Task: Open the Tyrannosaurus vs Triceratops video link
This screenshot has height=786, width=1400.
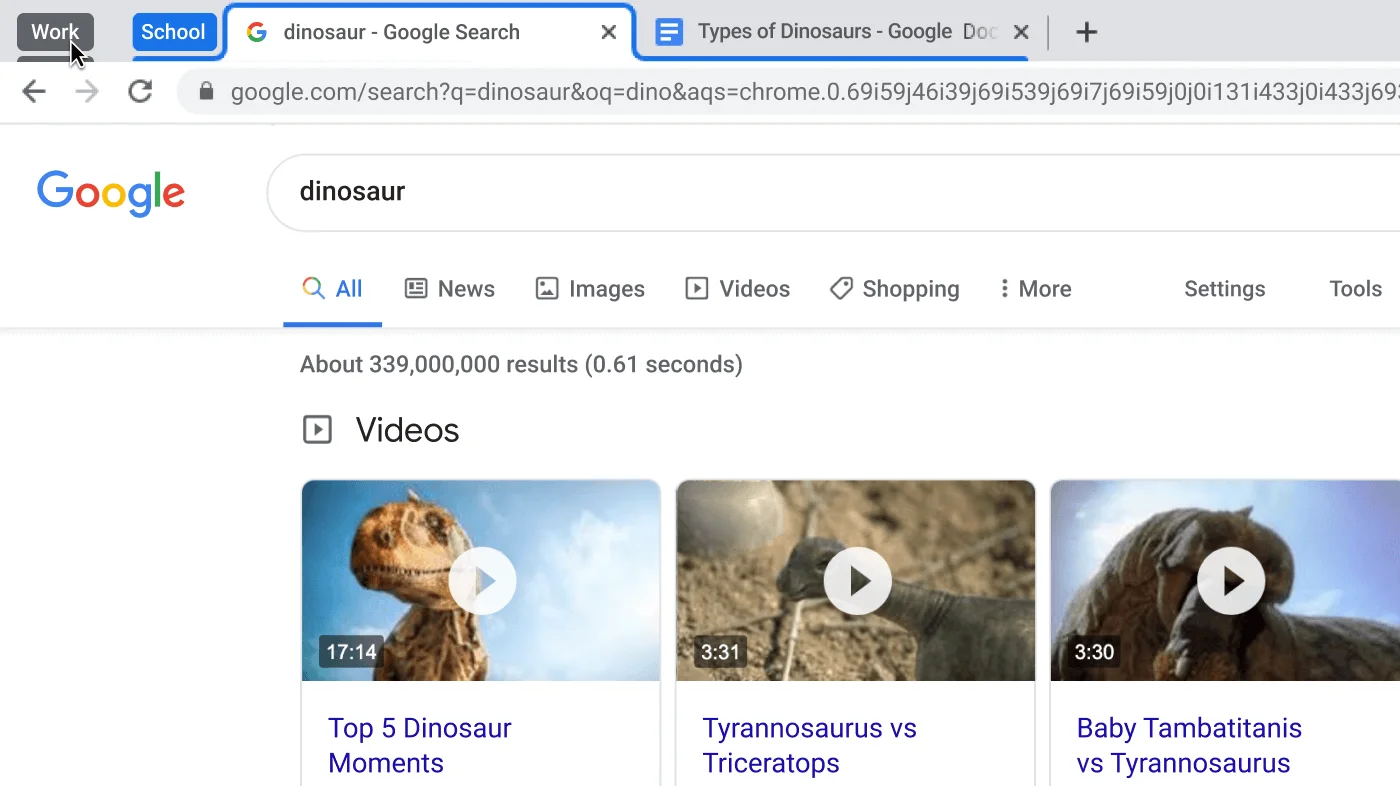Action: click(x=810, y=745)
